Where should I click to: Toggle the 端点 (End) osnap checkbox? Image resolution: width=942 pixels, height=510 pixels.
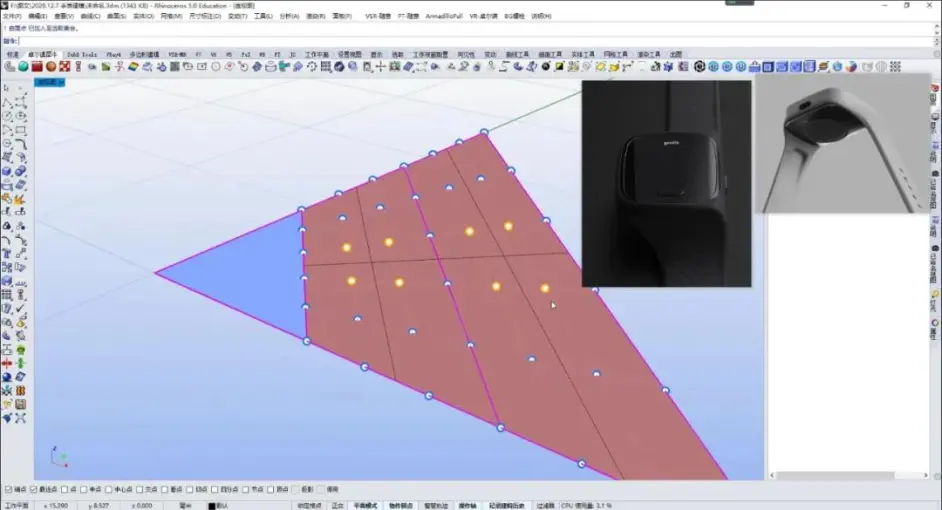8,490
